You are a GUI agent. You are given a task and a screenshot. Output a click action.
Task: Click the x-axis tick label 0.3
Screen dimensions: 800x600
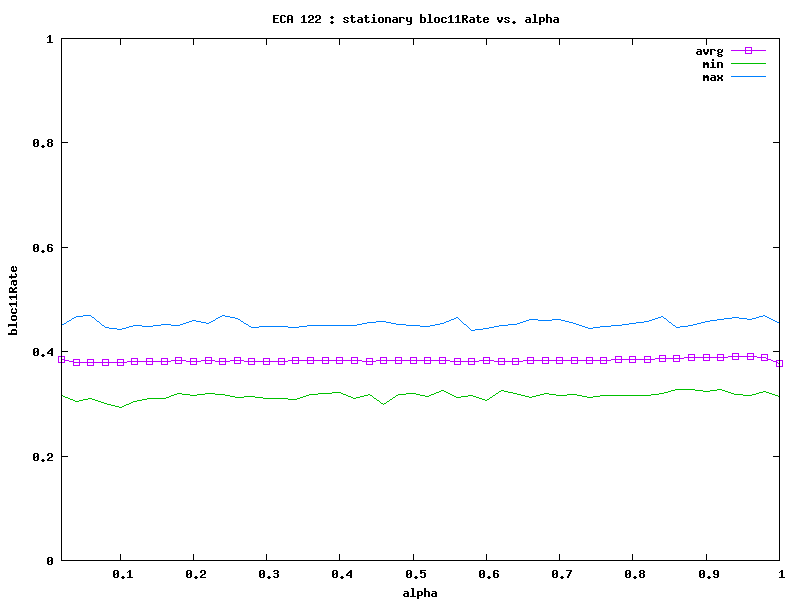268,574
